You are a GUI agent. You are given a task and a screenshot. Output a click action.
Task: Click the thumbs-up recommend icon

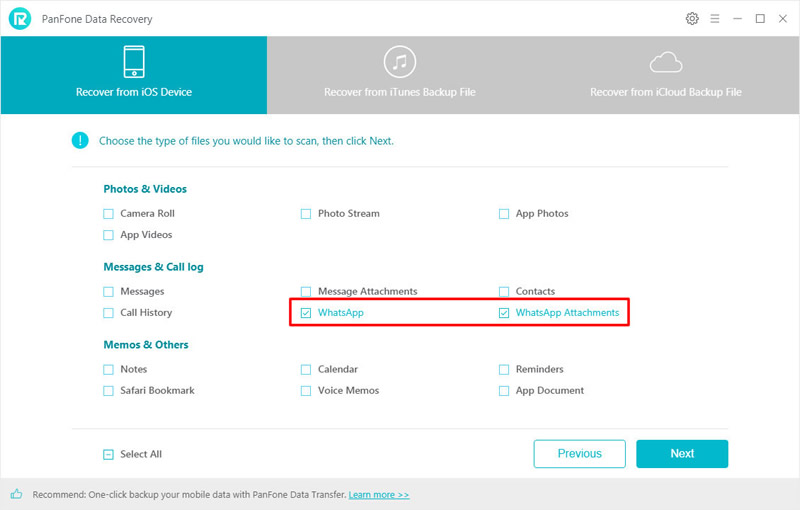click(x=16, y=494)
